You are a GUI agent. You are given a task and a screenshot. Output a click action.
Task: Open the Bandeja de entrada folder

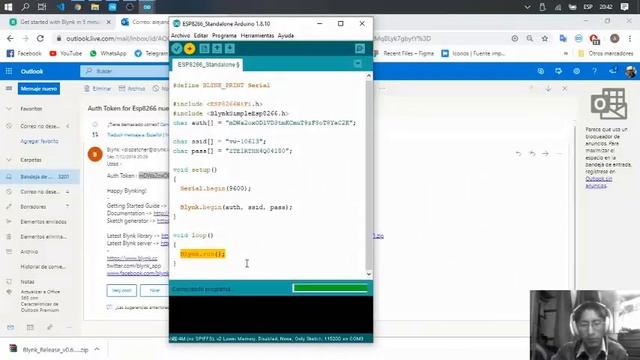point(40,177)
